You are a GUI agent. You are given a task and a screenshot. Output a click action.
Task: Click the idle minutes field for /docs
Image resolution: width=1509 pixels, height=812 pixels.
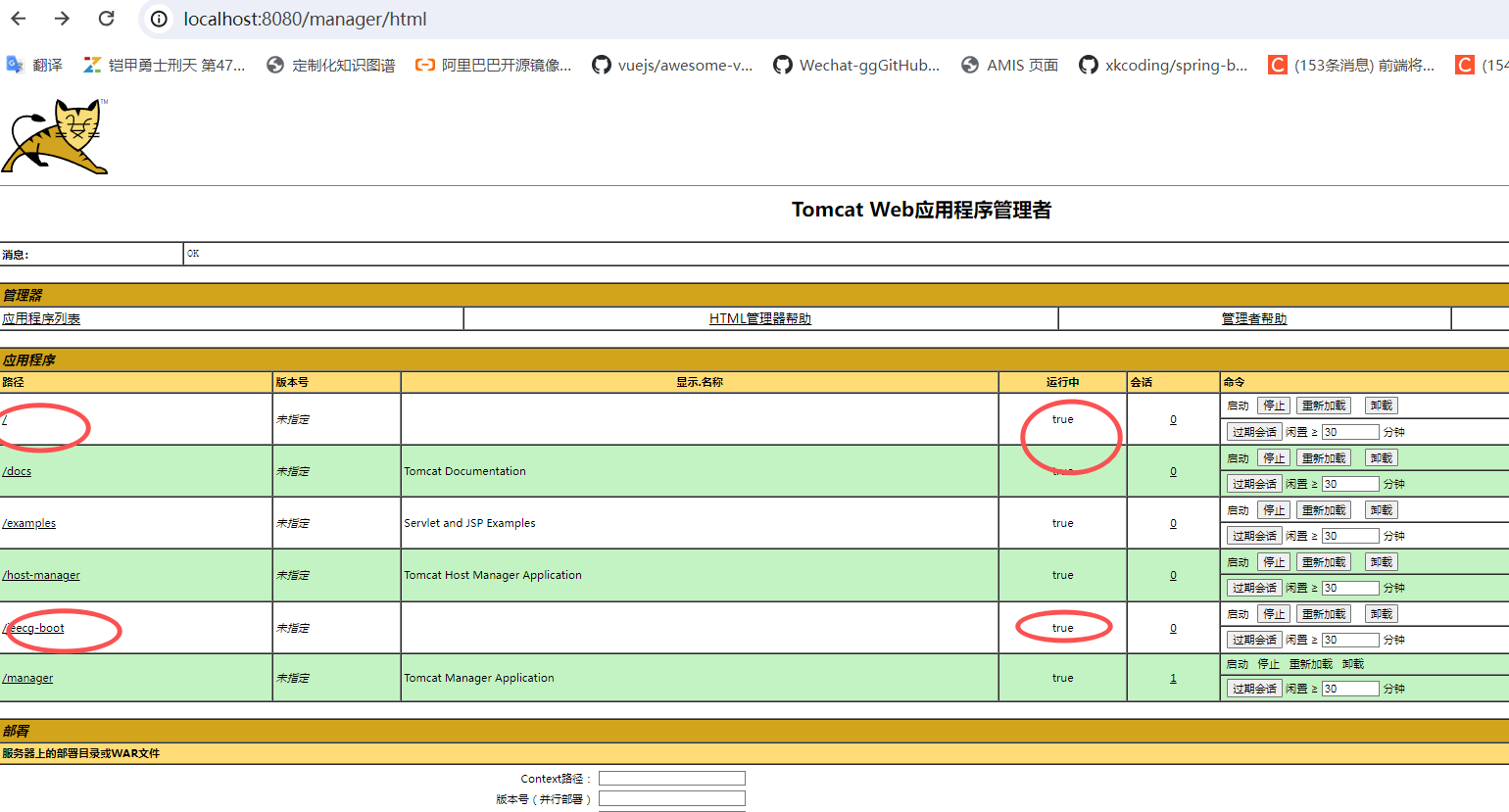click(x=1350, y=484)
